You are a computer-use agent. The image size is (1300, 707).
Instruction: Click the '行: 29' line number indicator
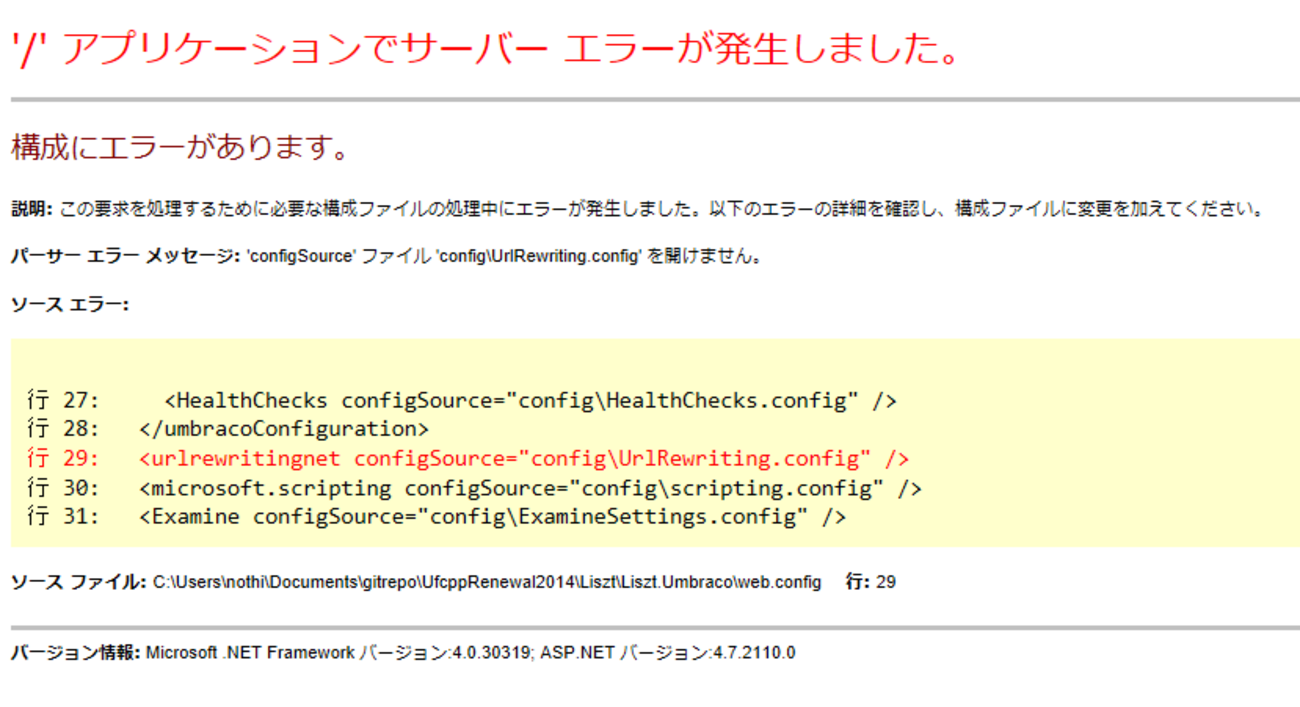click(x=870, y=582)
